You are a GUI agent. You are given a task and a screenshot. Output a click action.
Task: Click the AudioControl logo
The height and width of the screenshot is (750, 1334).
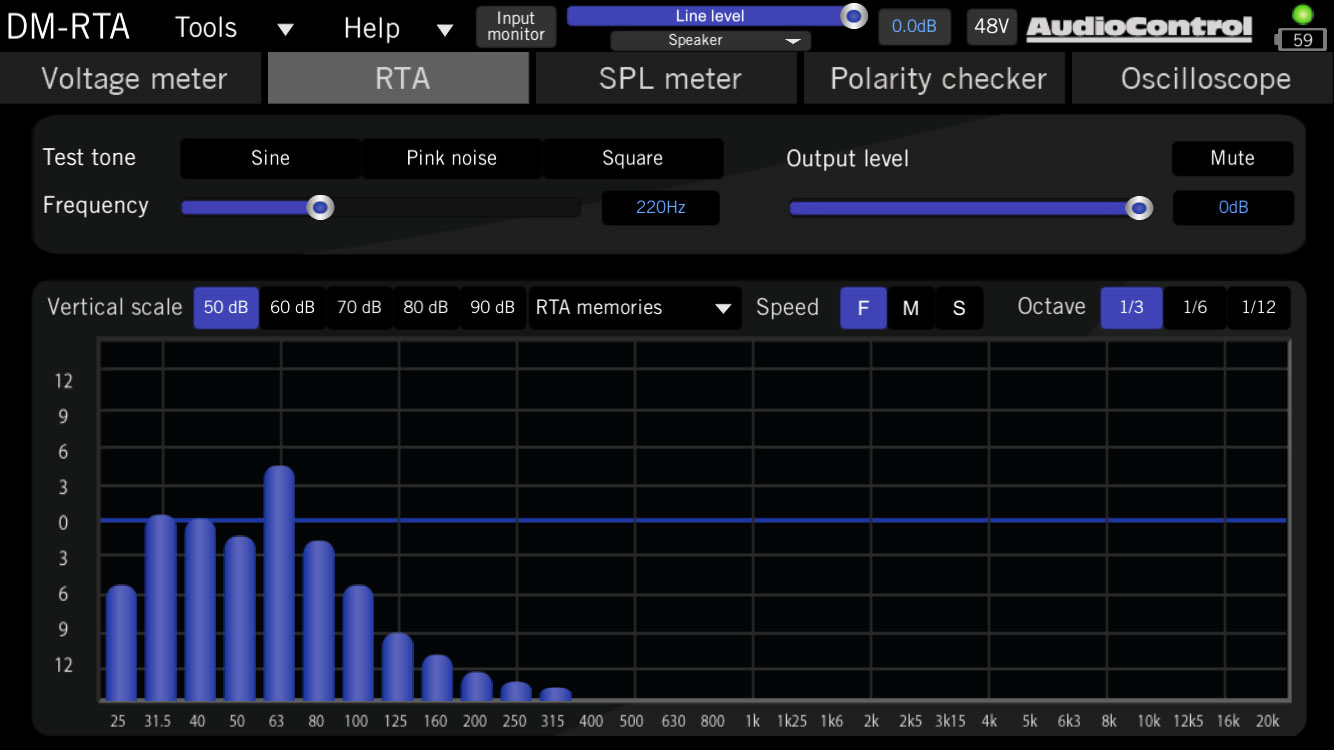pyautogui.click(x=1139, y=28)
